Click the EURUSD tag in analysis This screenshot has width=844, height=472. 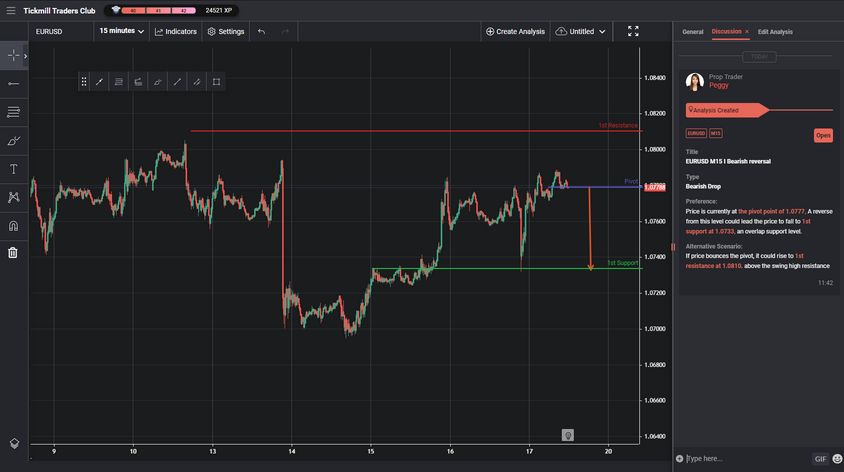[x=696, y=133]
